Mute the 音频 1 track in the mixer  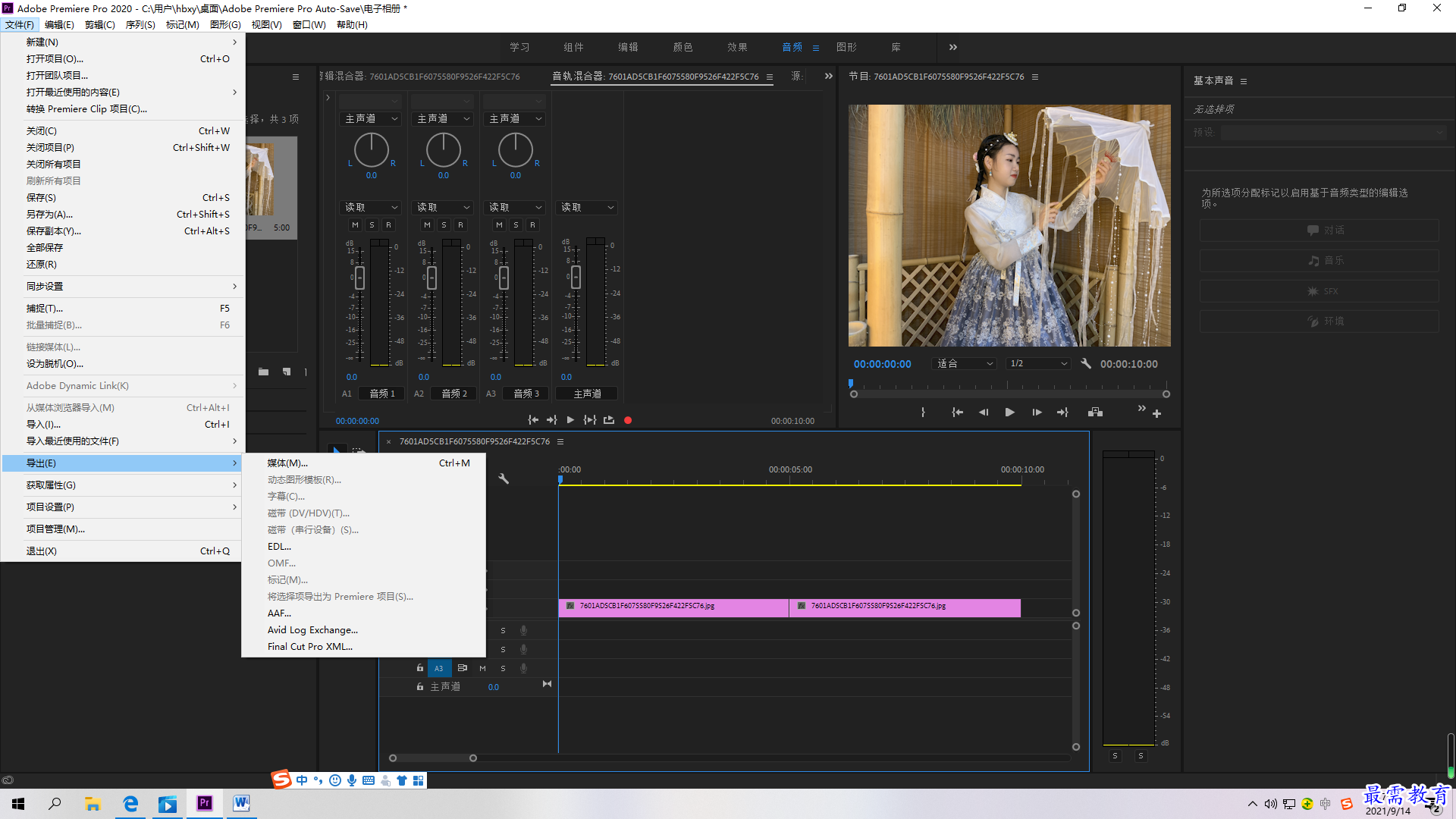tap(355, 225)
